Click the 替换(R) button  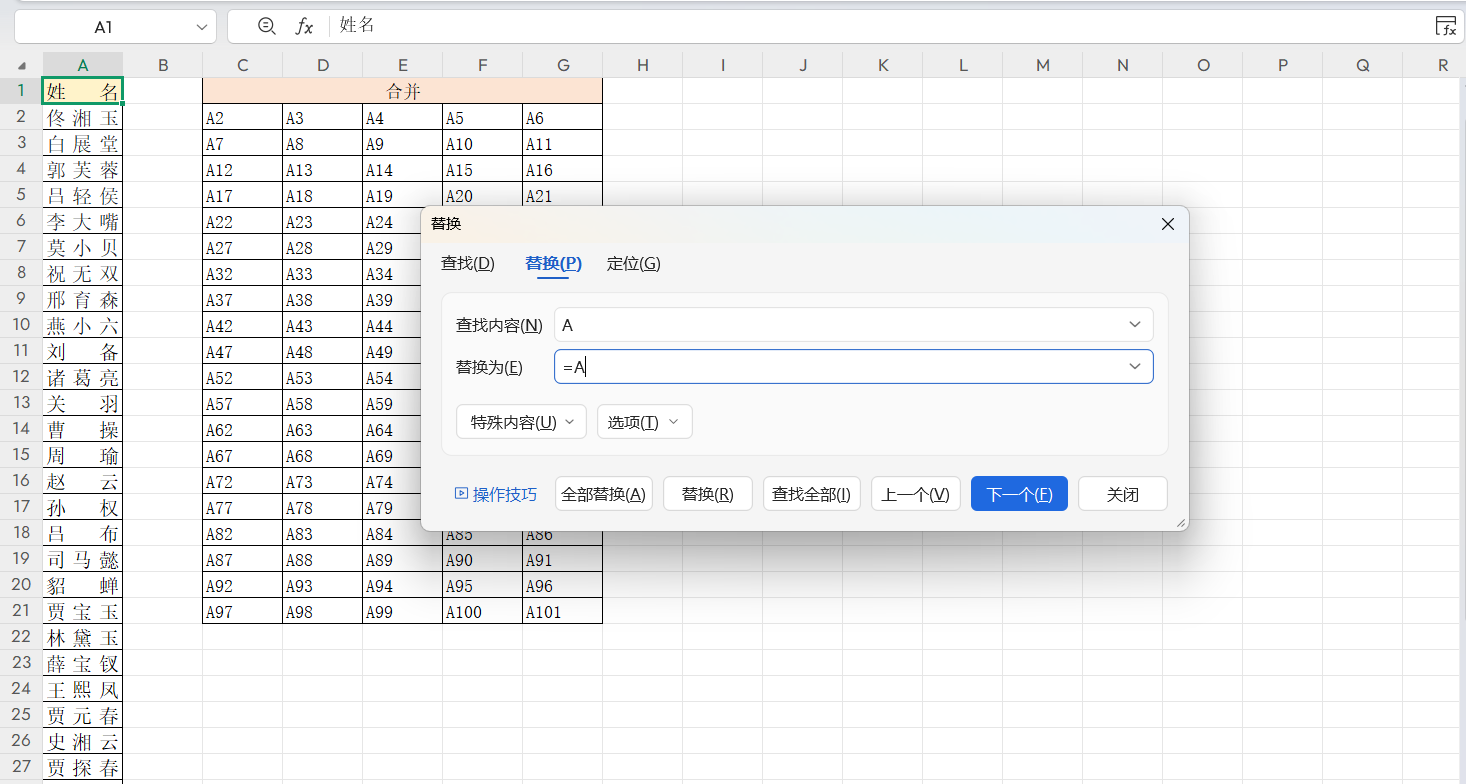click(707, 493)
